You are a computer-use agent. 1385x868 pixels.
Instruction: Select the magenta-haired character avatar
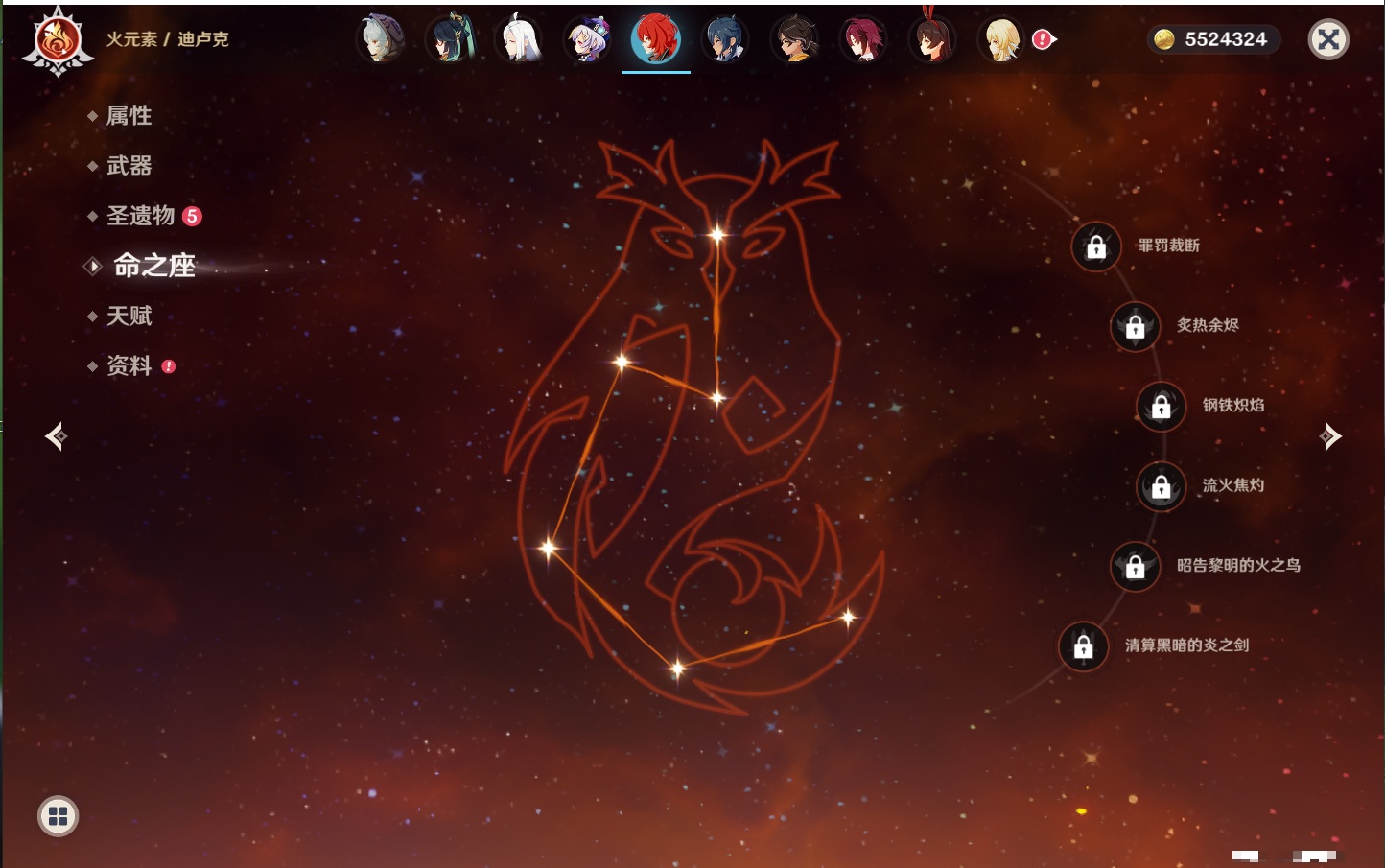coord(863,39)
